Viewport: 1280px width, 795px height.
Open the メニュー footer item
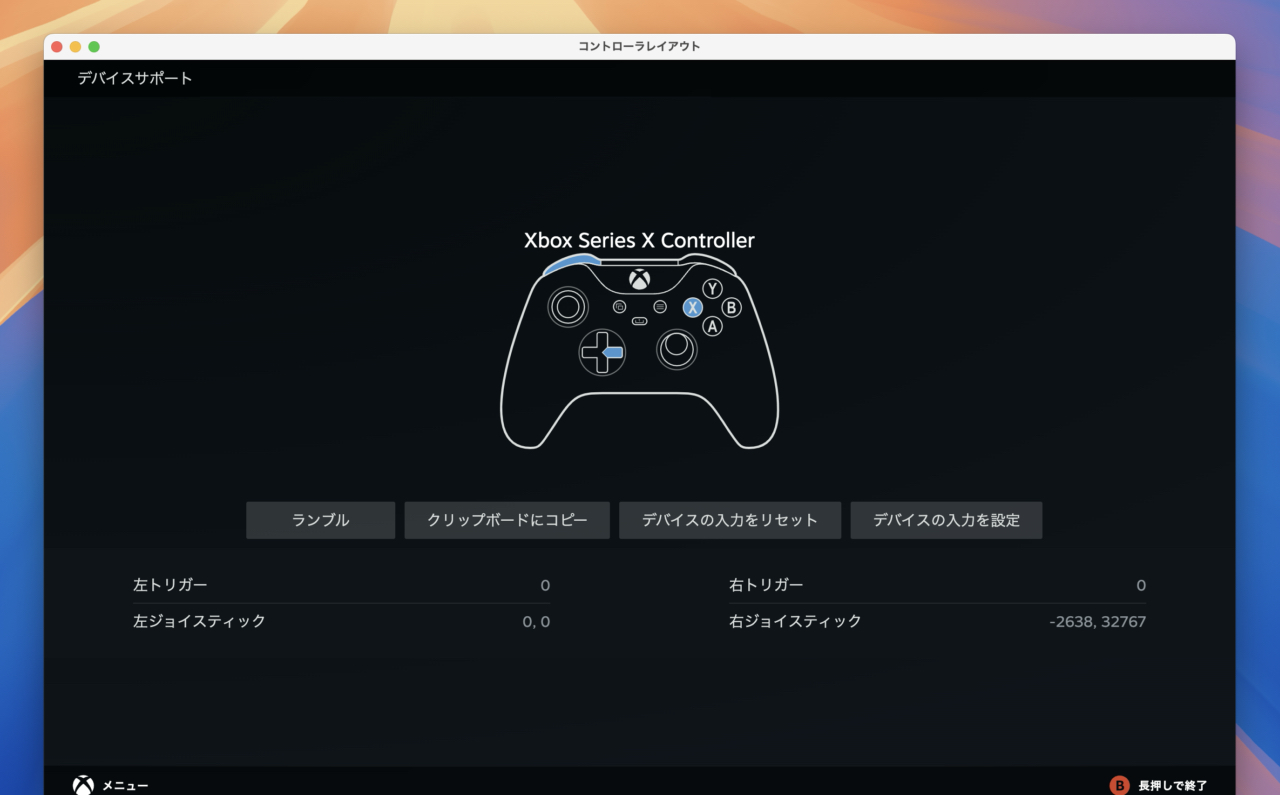[125, 786]
